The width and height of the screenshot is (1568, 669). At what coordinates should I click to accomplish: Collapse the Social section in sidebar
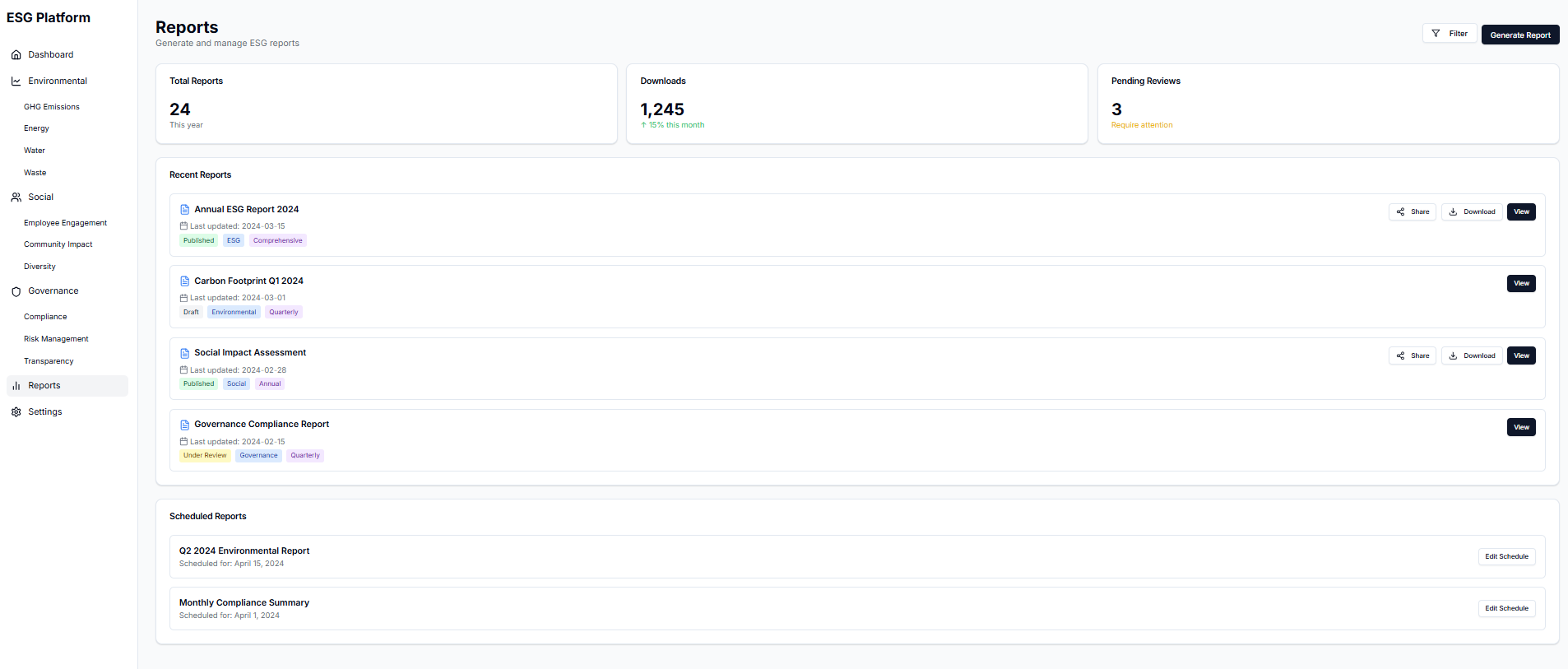(x=39, y=197)
